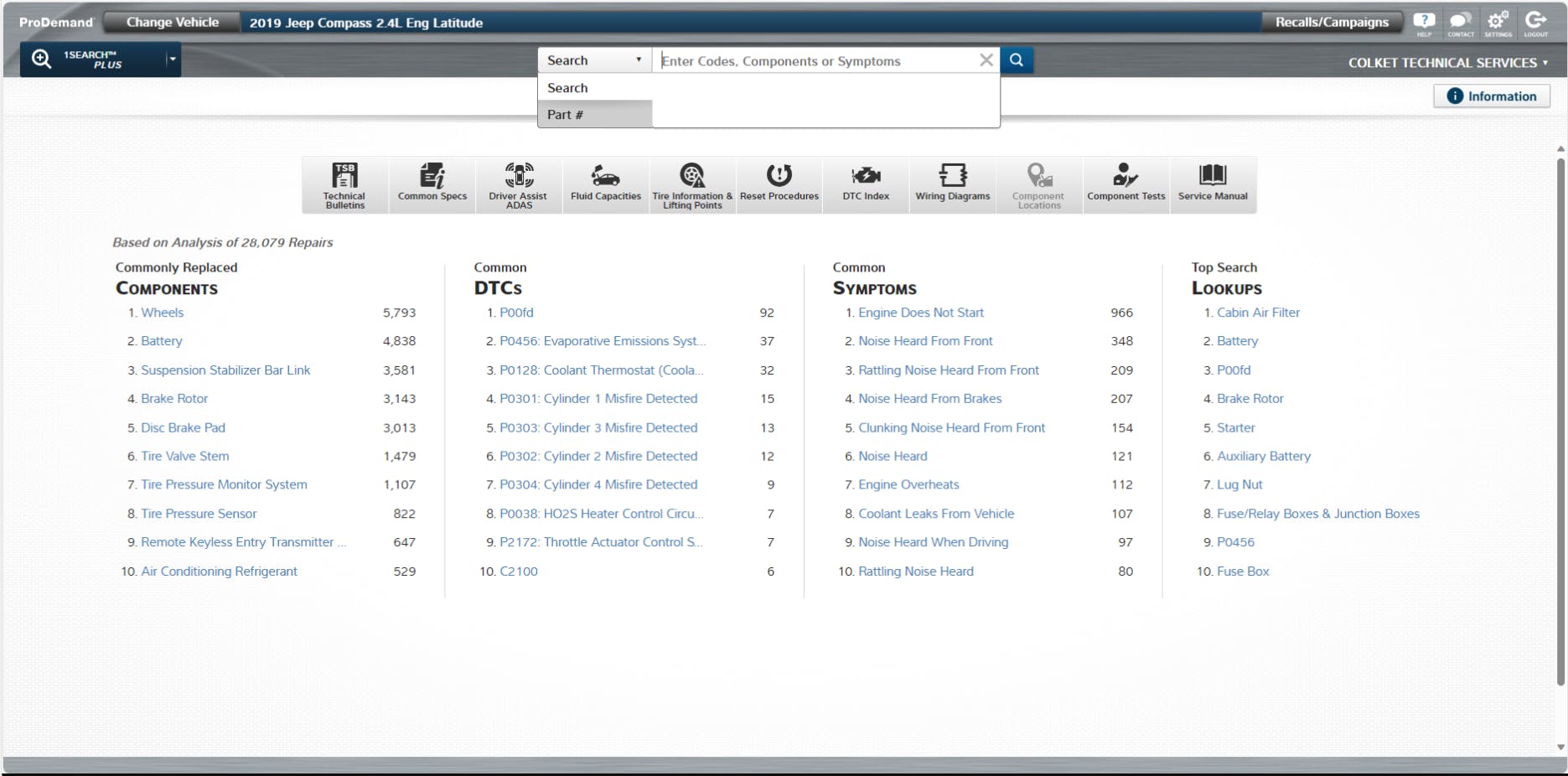The height and width of the screenshot is (776, 1568).
Task: Clear the search box with the X
Action: pyautogui.click(x=986, y=59)
